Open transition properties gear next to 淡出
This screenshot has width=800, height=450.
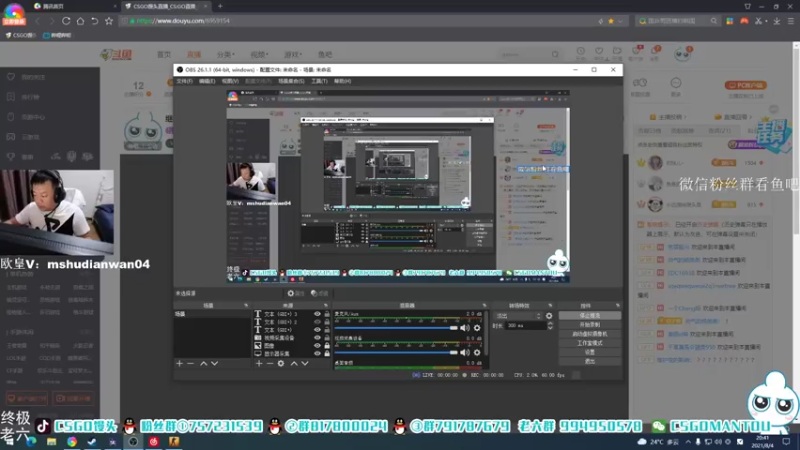pos(549,316)
